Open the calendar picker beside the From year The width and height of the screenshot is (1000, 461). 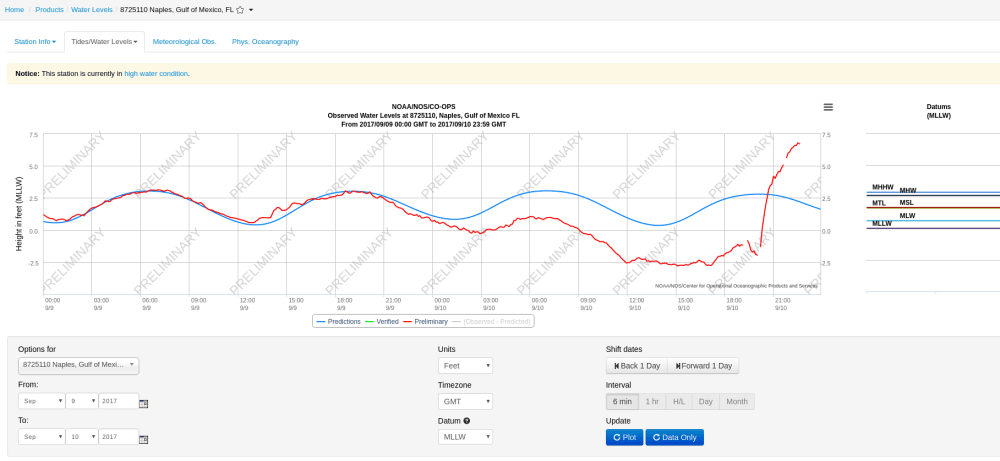click(143, 403)
